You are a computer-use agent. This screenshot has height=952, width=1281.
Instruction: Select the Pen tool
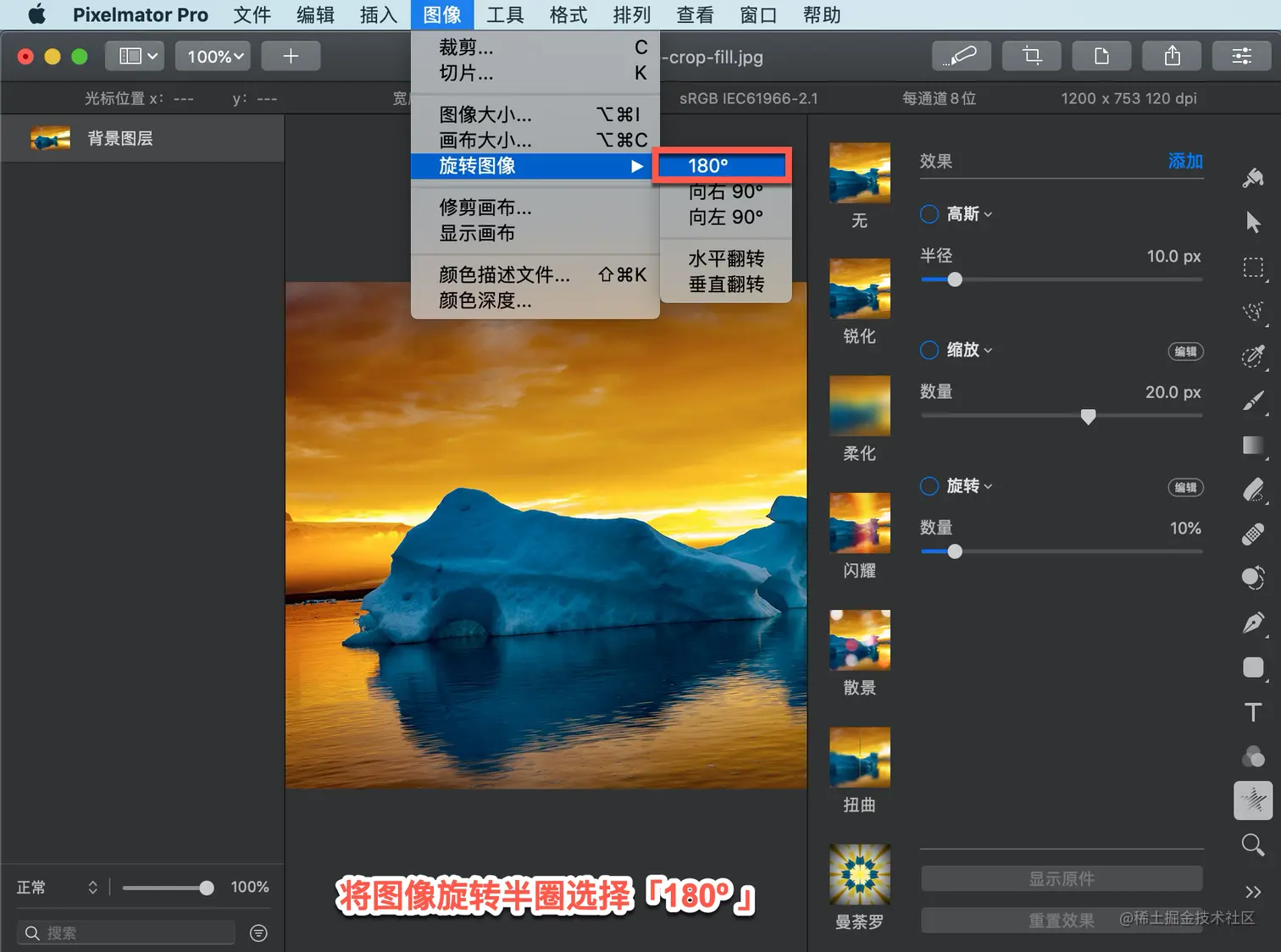point(1253,623)
